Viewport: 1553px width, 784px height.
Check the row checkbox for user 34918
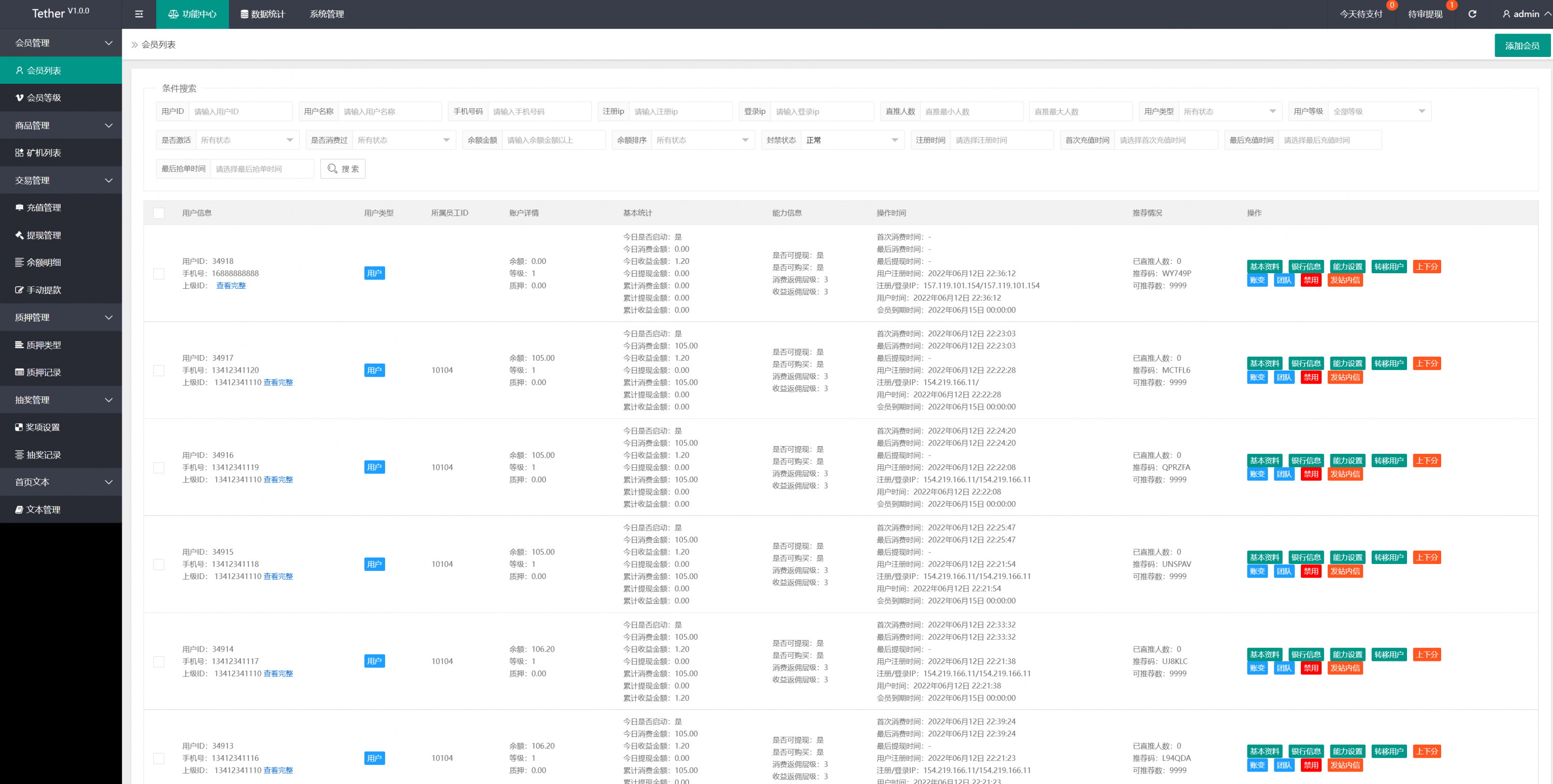coord(158,274)
